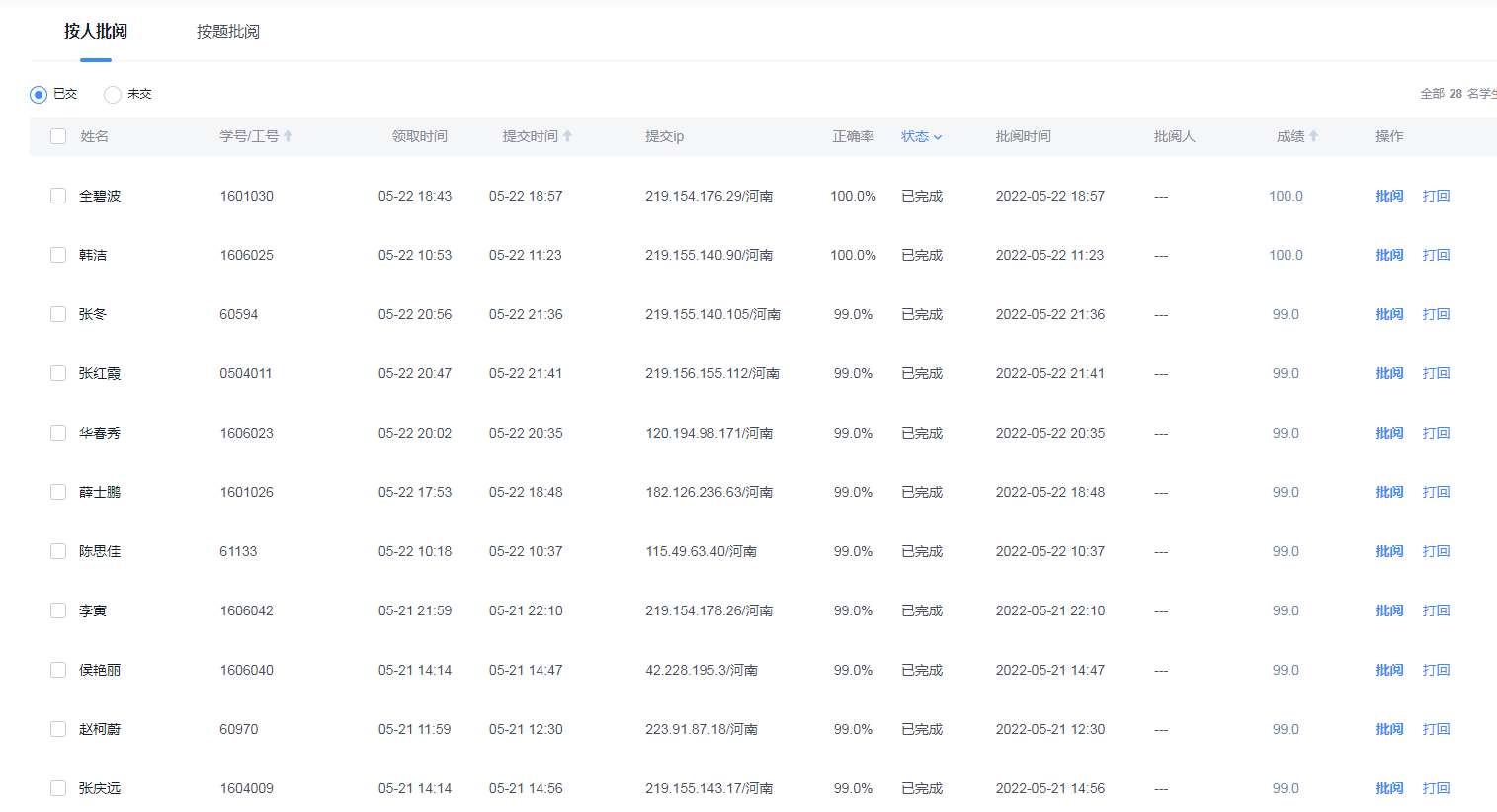The height and width of the screenshot is (812, 1497).
Task: Open score 100.0 of 韩洁
Action: pos(1286,255)
